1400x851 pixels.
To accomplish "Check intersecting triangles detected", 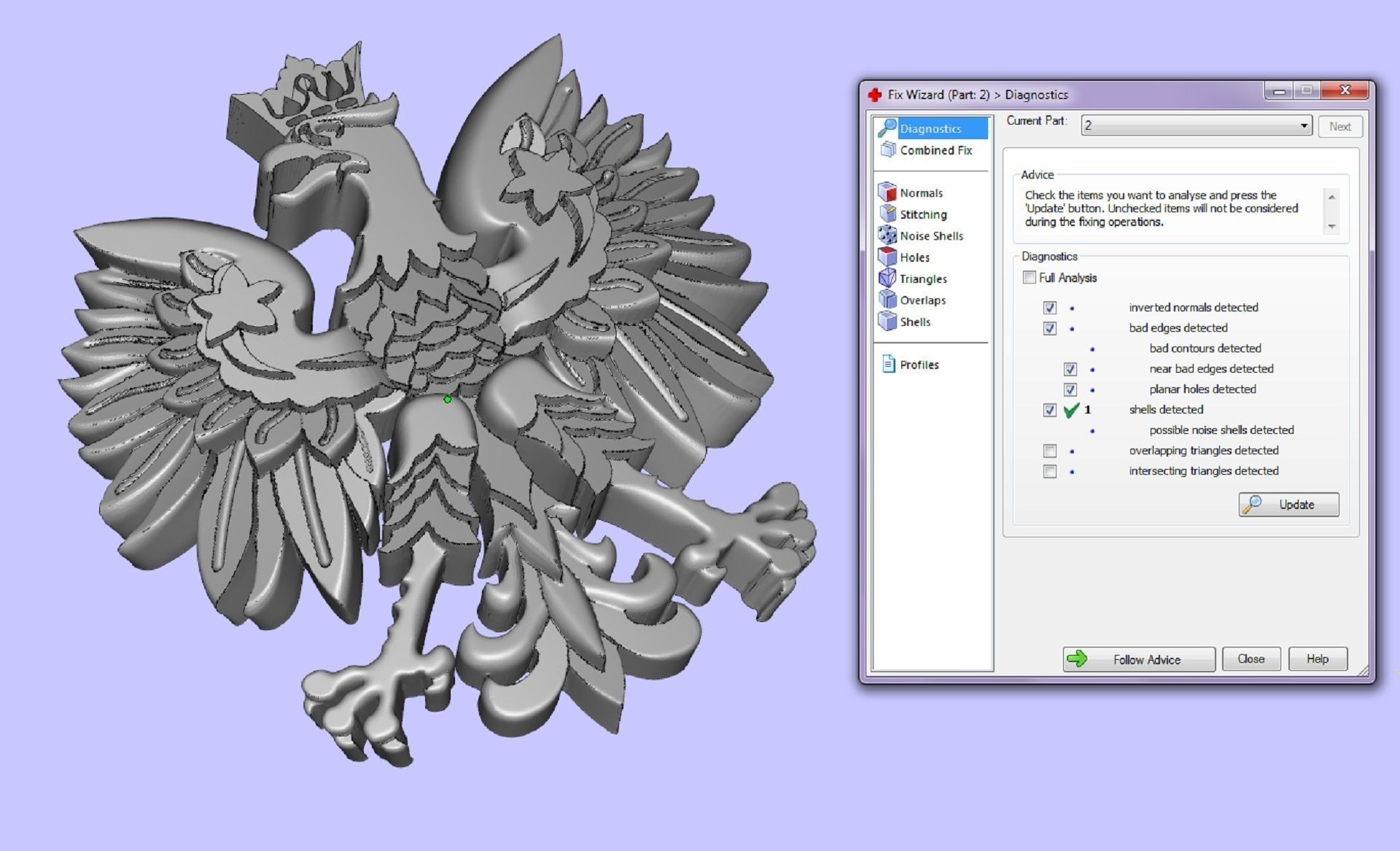I will coord(1049,471).
